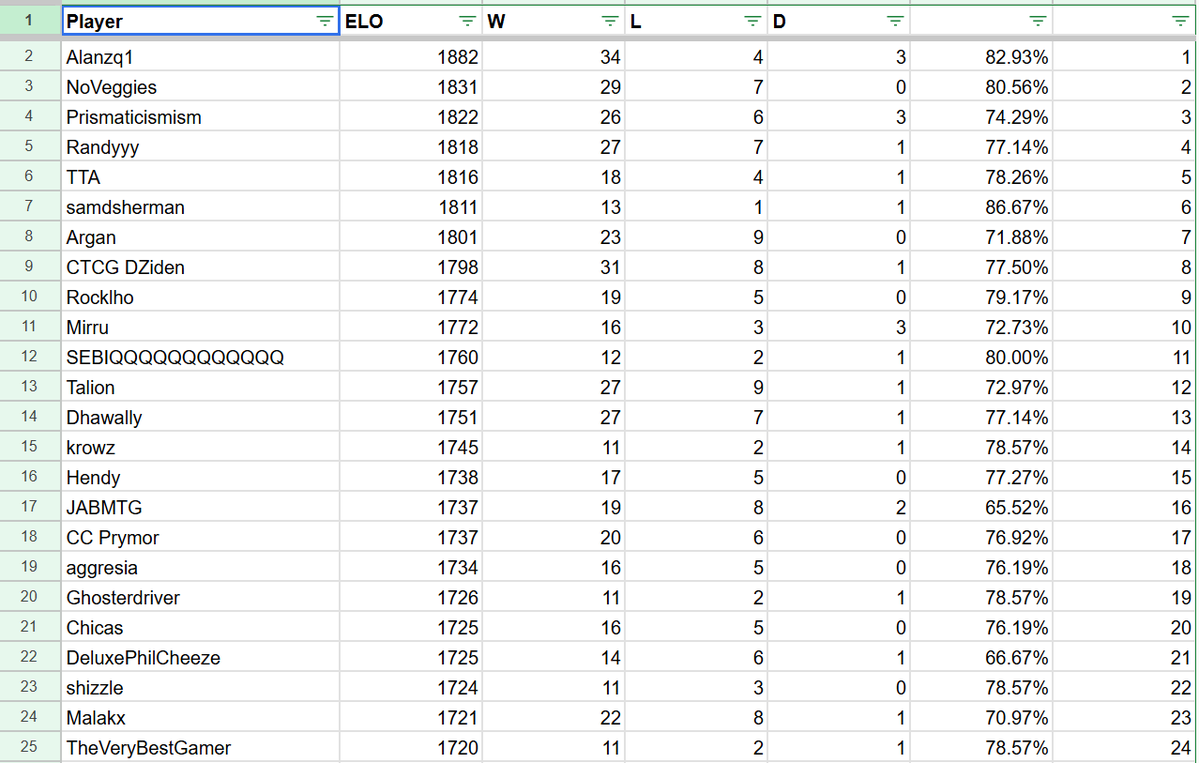Click the cell containing Prismaticismism
1199x763 pixels.
(200, 117)
